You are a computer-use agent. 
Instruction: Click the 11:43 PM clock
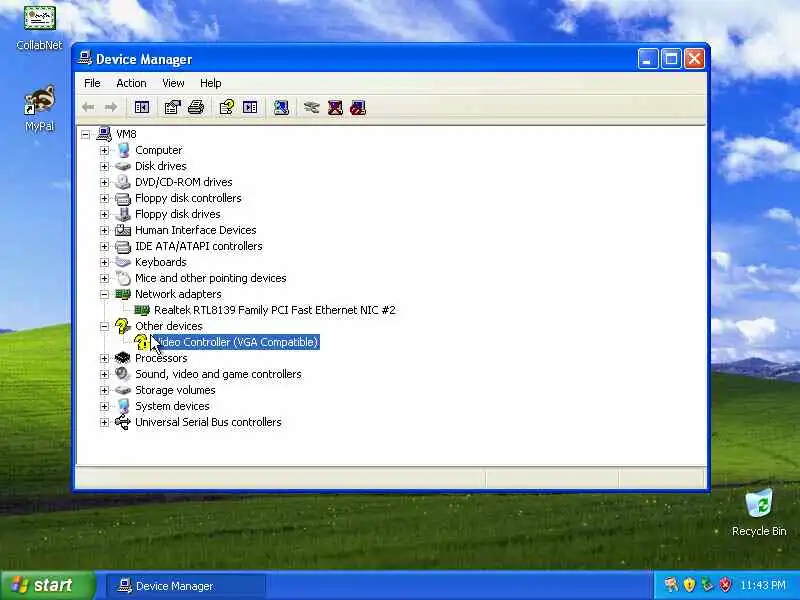(763, 585)
